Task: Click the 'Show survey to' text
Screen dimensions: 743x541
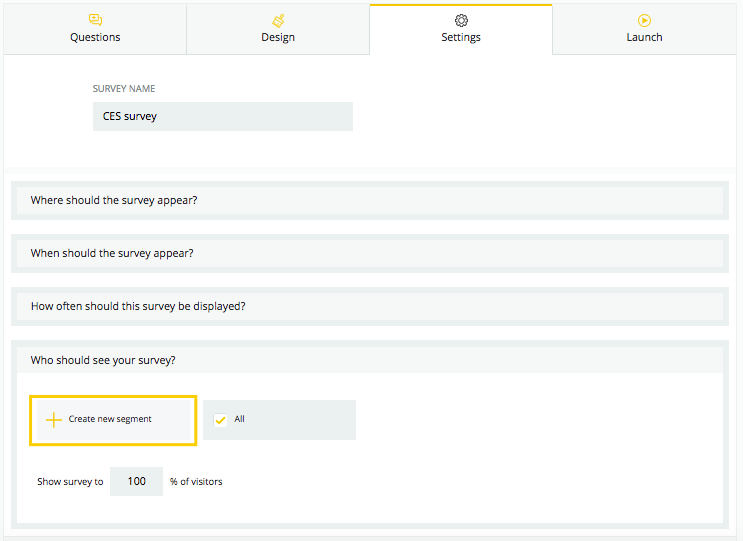Action: [70, 482]
